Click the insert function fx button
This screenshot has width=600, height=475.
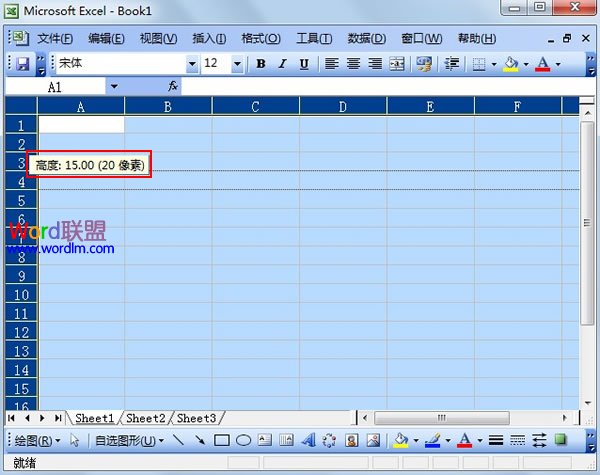(173, 86)
